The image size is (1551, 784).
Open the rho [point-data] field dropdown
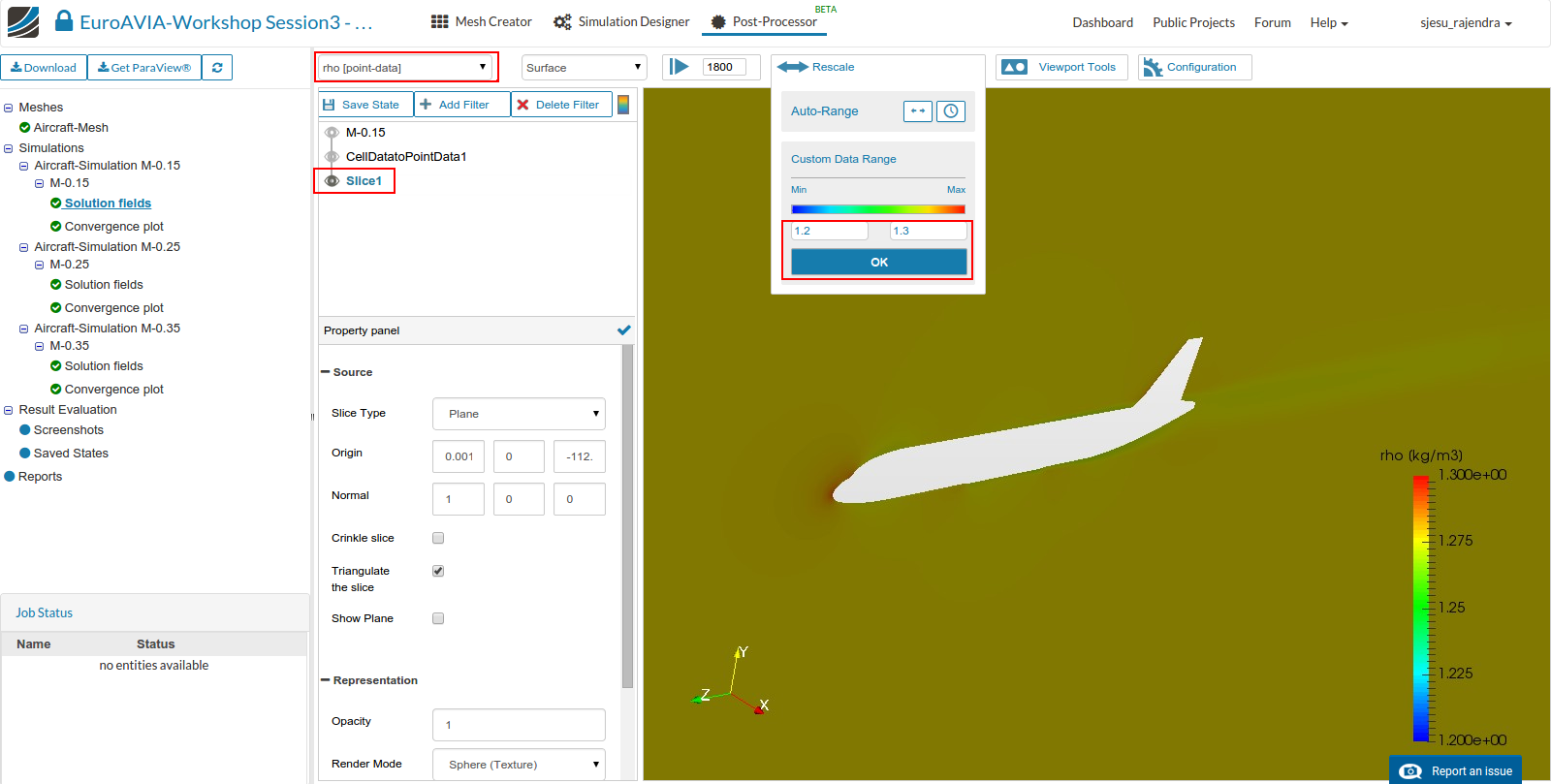404,68
